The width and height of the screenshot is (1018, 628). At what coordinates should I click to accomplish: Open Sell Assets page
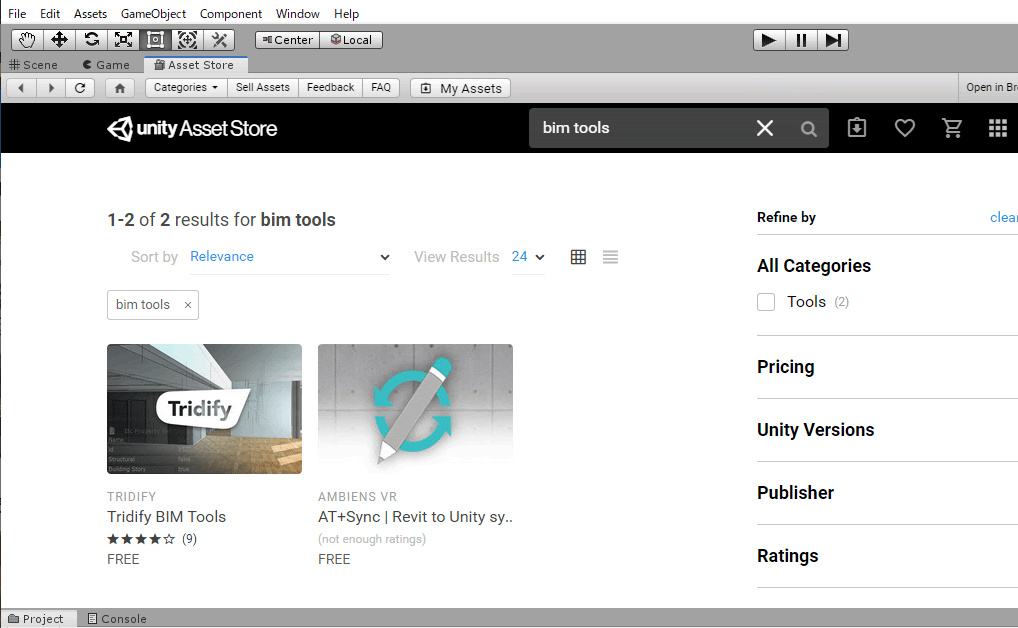click(263, 88)
